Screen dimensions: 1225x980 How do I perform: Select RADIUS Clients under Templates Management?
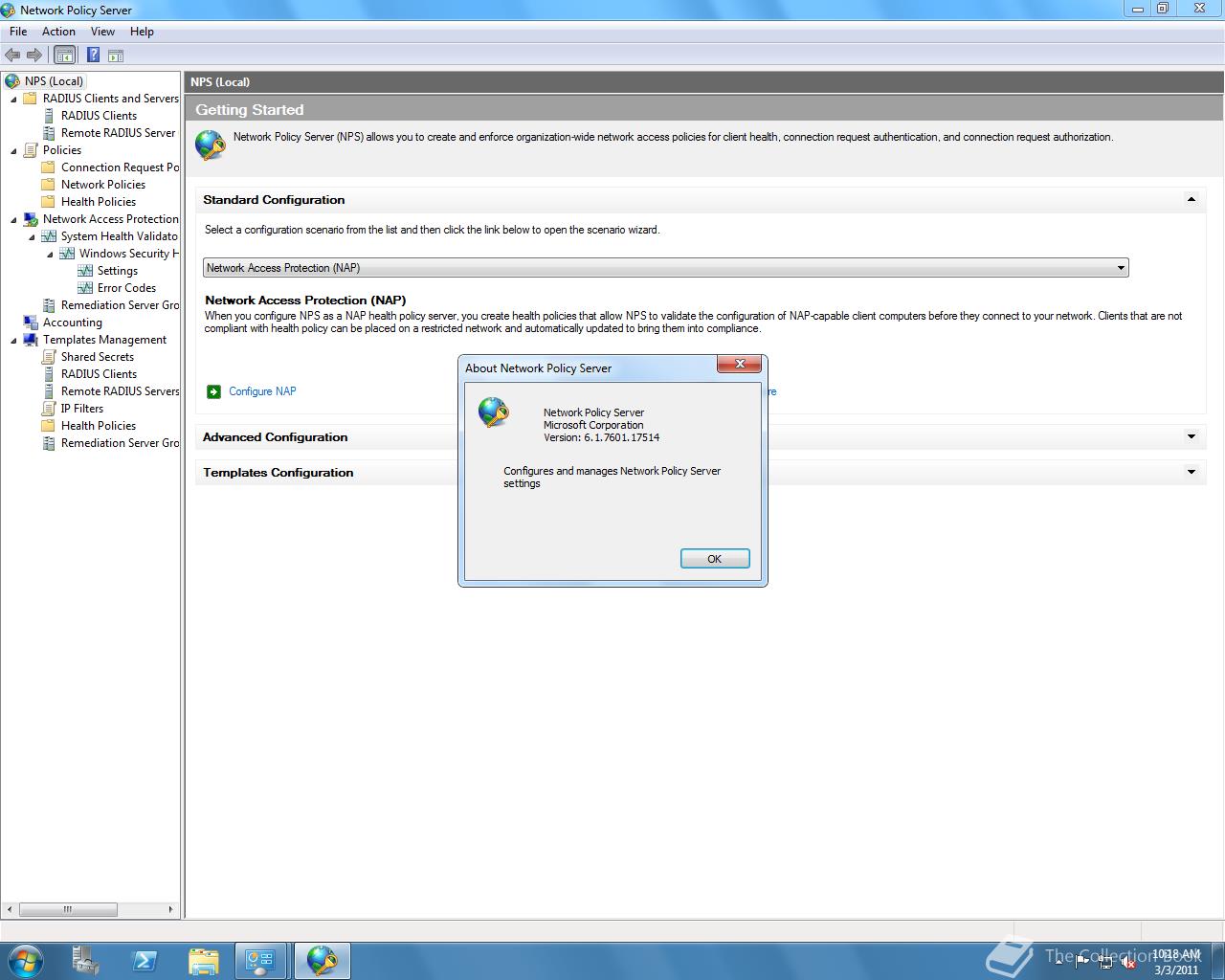pyautogui.click(x=99, y=374)
